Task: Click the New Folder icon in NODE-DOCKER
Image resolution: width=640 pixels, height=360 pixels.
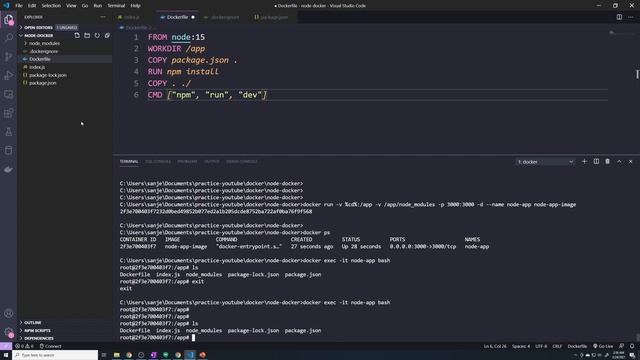Action: pos(87,36)
